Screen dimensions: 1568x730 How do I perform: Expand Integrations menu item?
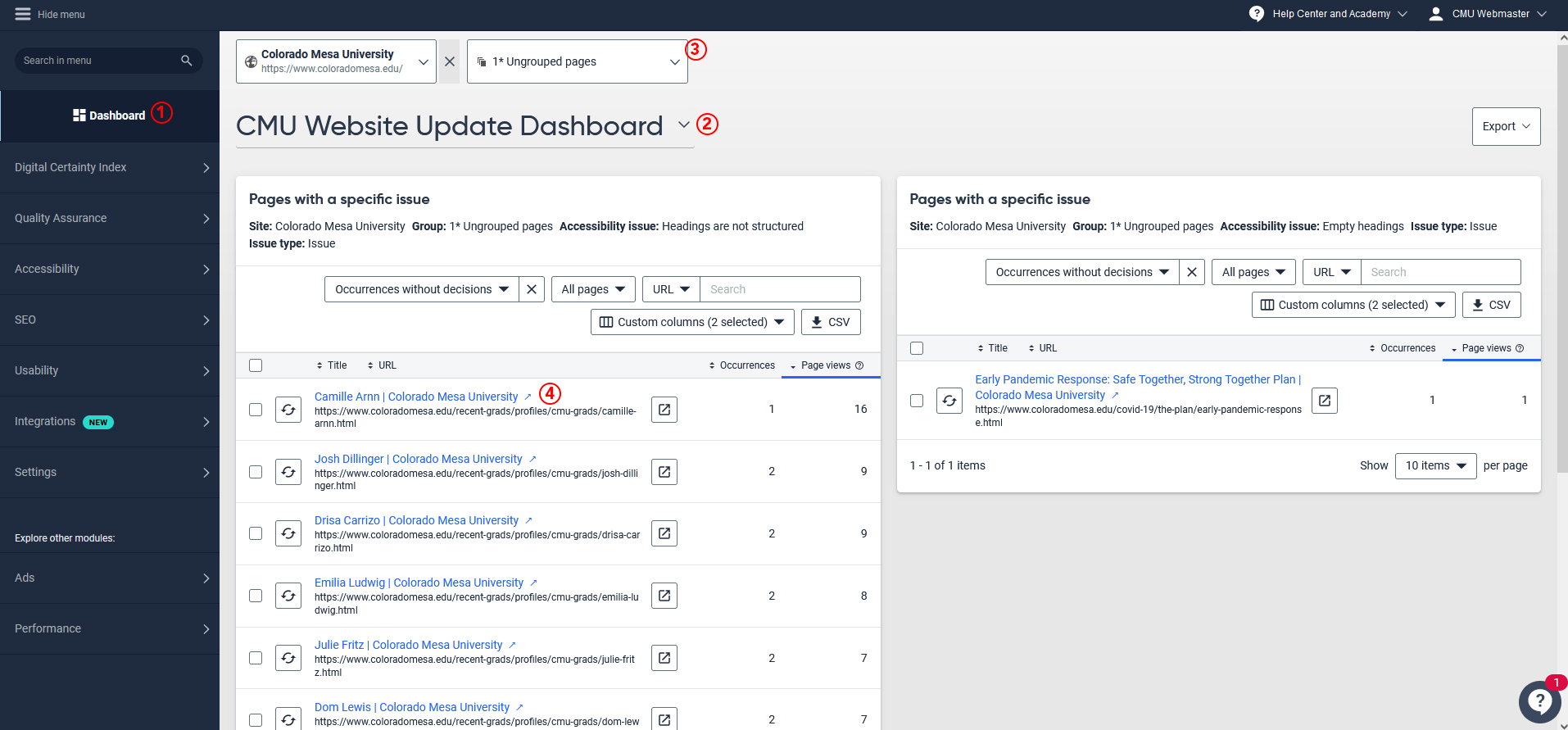(110, 421)
